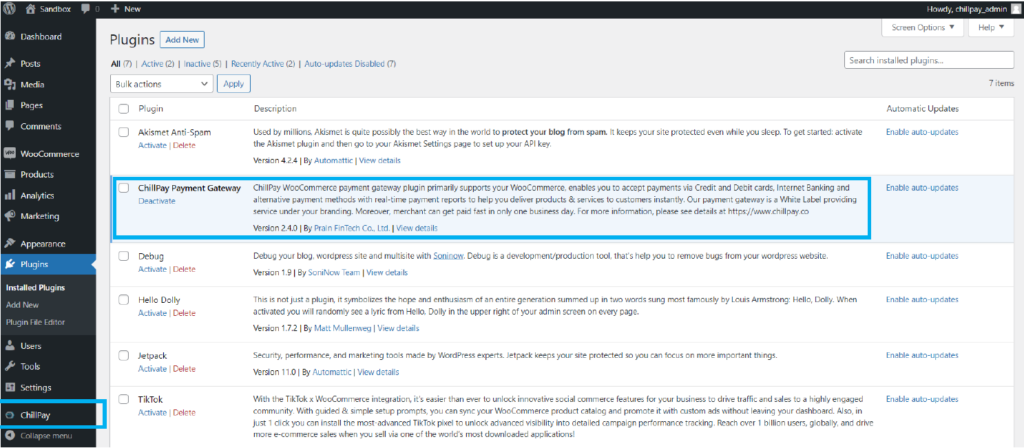This screenshot has width=1024, height=448.
Task: Click the Add New button beside Plugins title
Action: tap(182, 40)
